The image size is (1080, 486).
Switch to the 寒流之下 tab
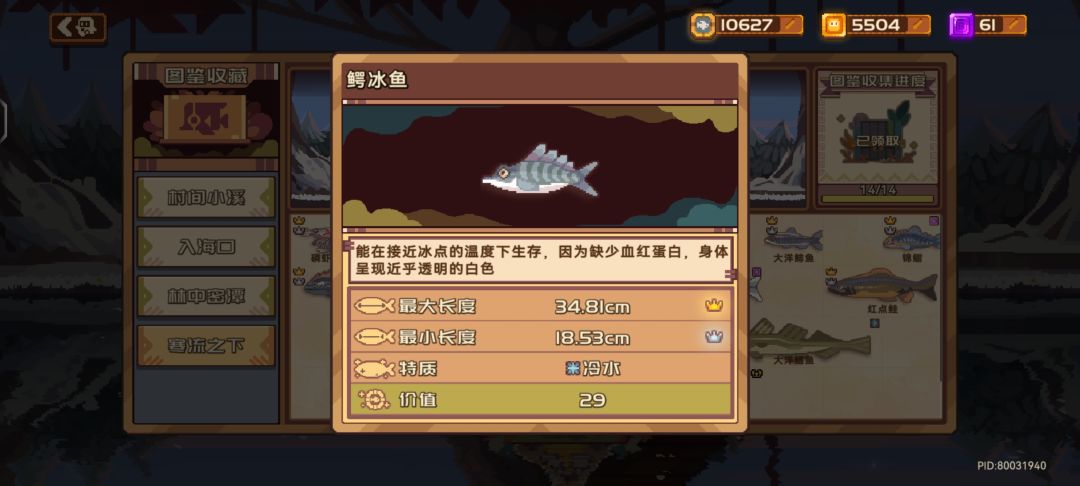206,346
